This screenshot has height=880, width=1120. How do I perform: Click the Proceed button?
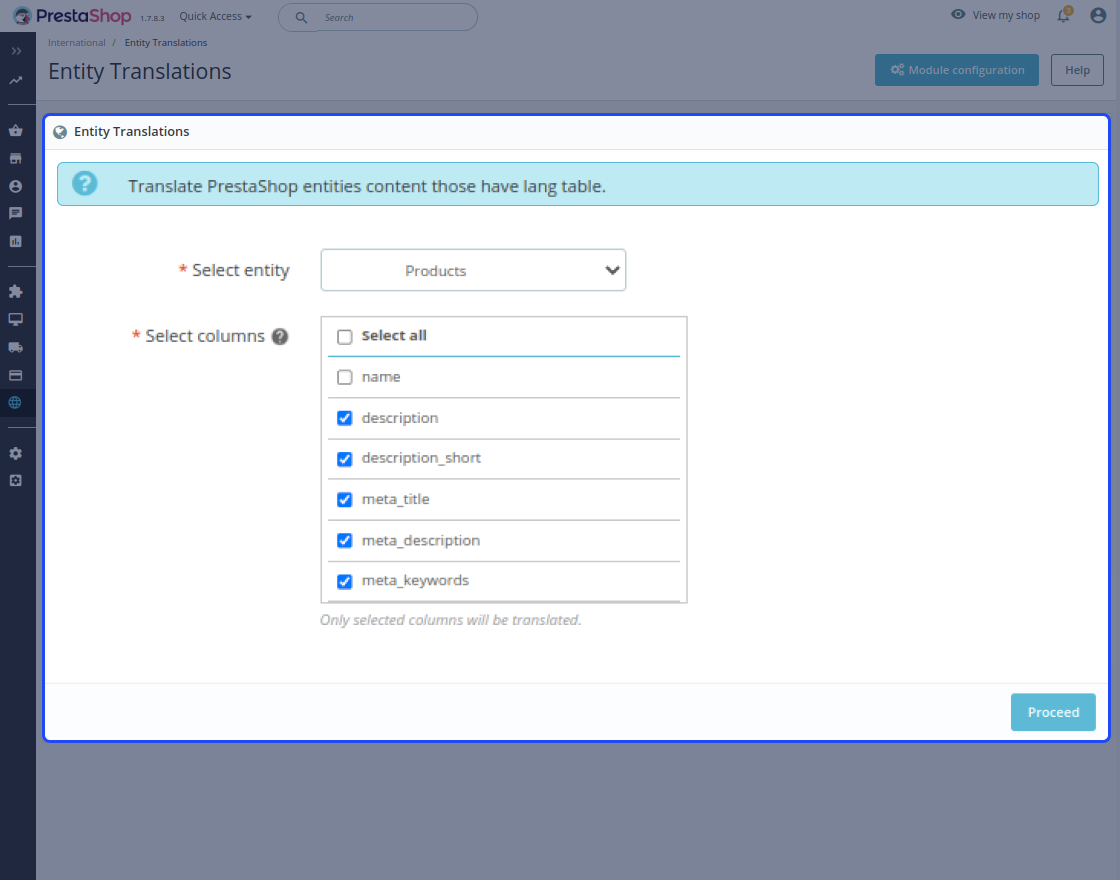point(1053,712)
